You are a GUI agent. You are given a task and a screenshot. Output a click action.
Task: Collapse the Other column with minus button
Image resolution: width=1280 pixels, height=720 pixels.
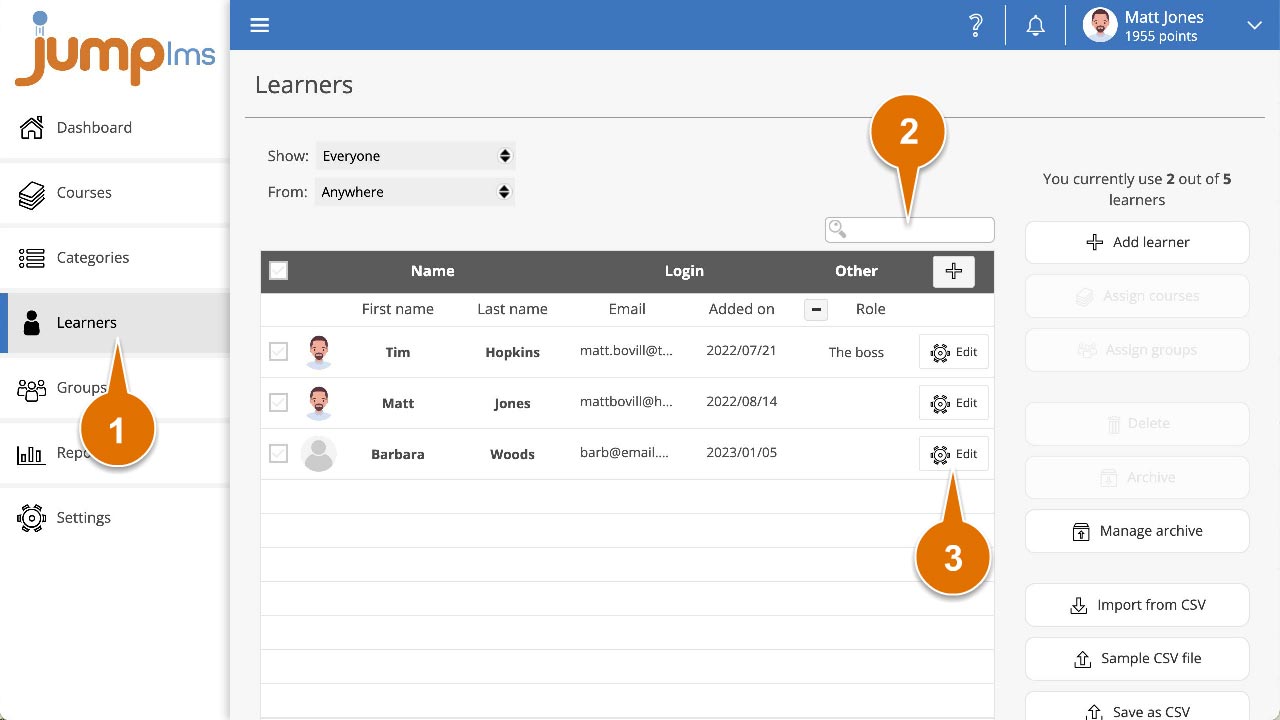click(816, 310)
